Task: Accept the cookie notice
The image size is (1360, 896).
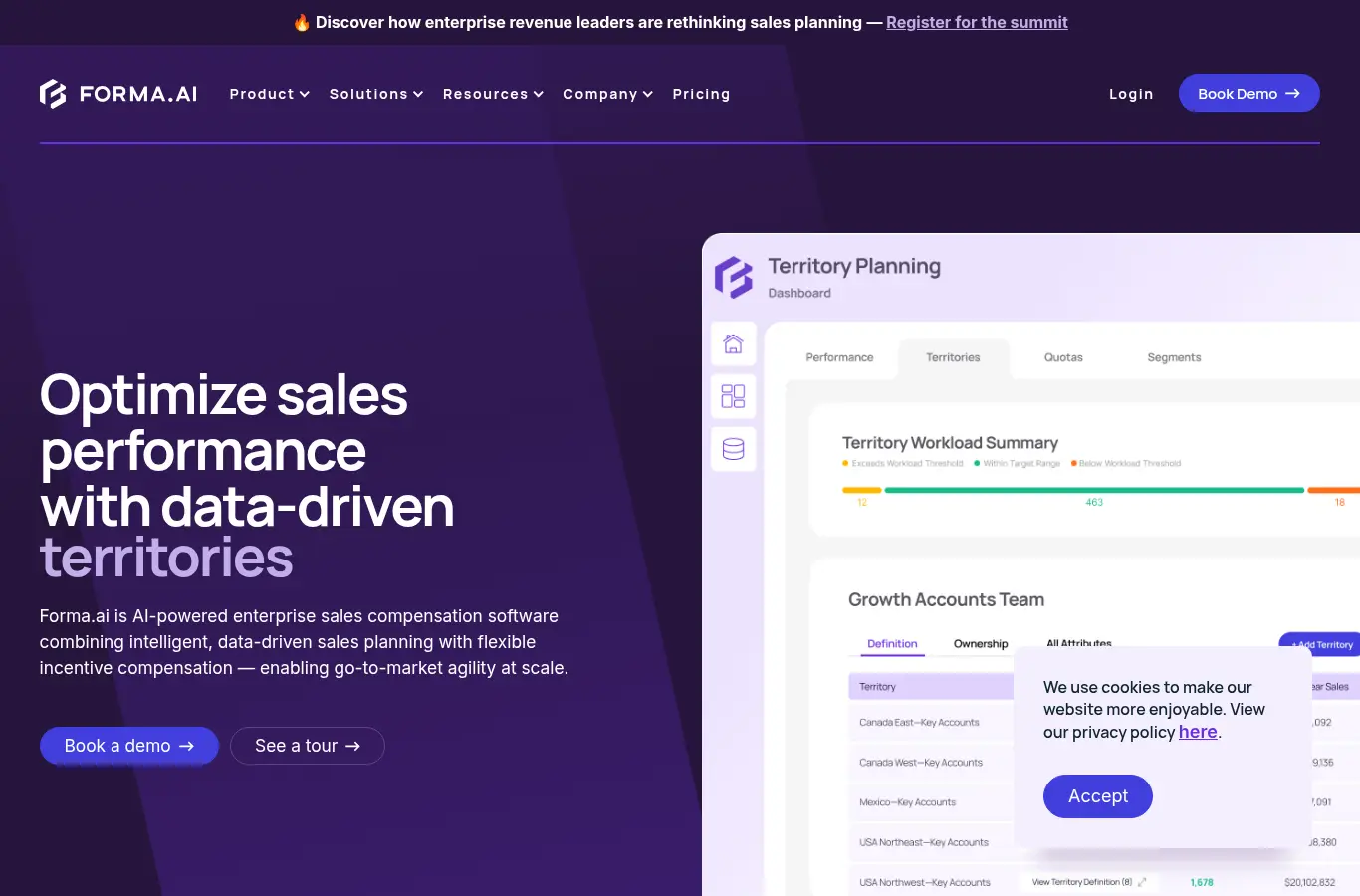Action: (x=1098, y=796)
